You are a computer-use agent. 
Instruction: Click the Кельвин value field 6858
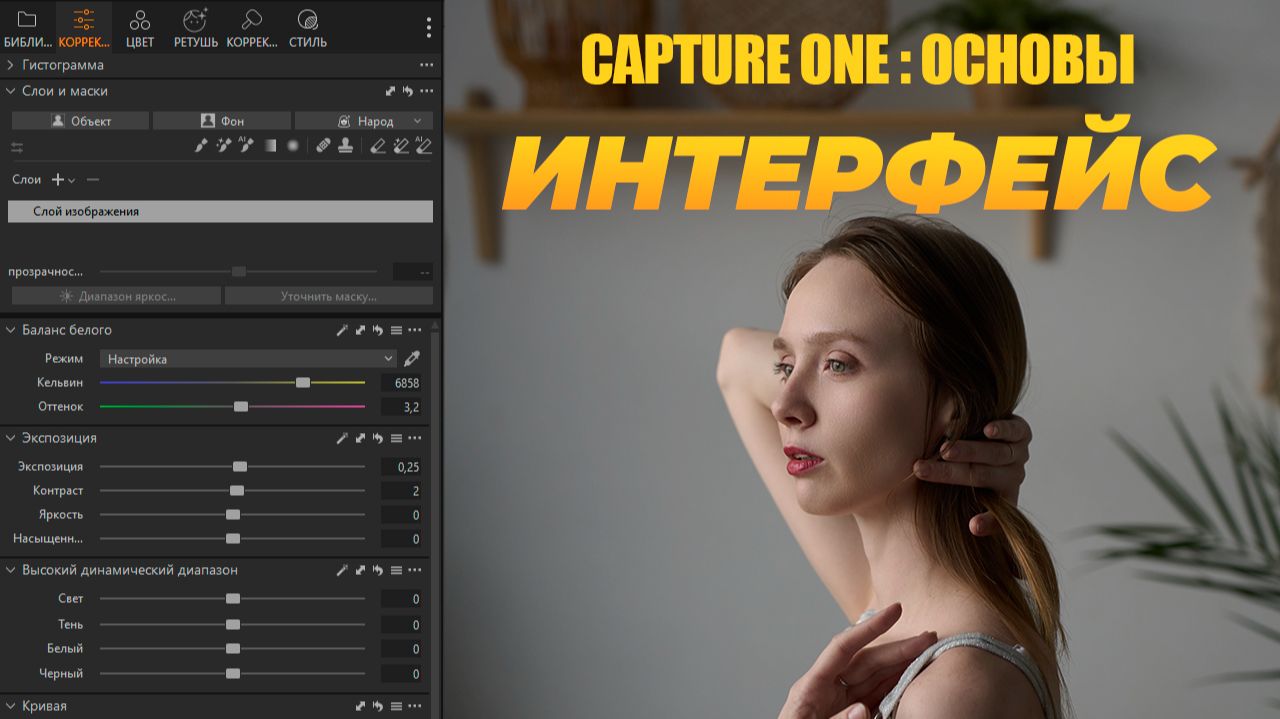pos(401,383)
